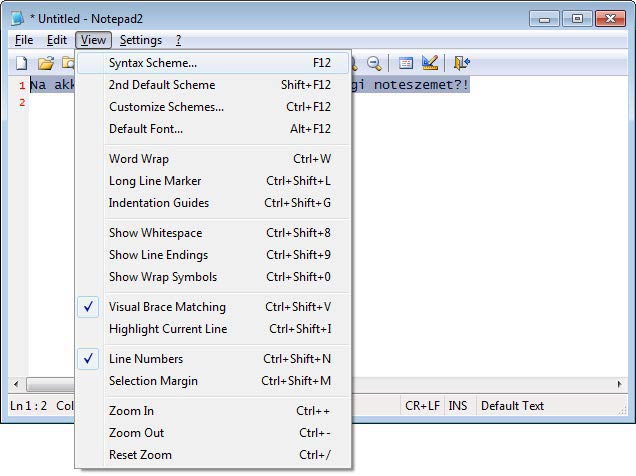The image size is (636, 476).
Task: Click the Notepad2 title bar app icon
Action: click(x=18, y=19)
